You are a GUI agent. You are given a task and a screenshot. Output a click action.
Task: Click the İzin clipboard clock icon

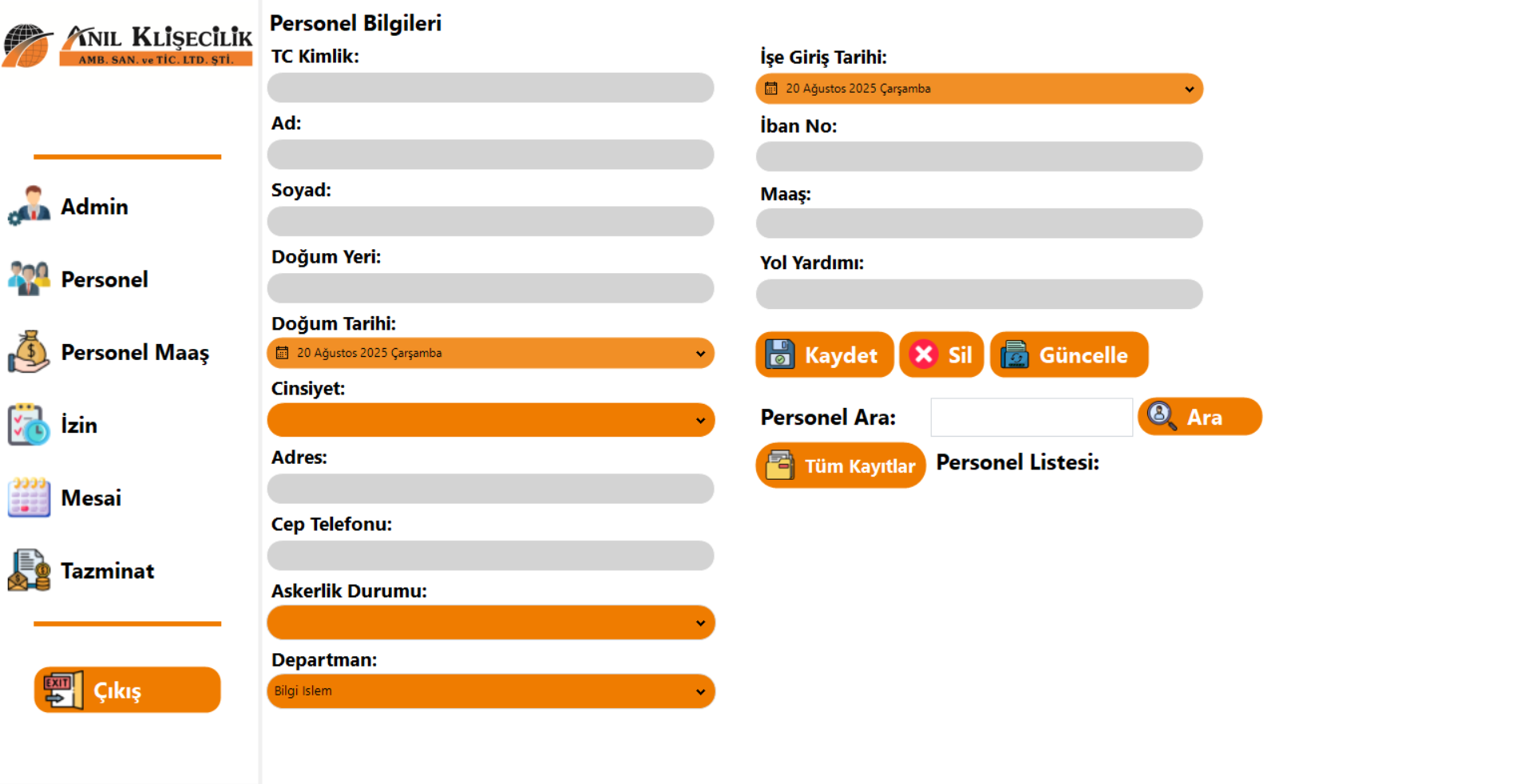coord(29,424)
